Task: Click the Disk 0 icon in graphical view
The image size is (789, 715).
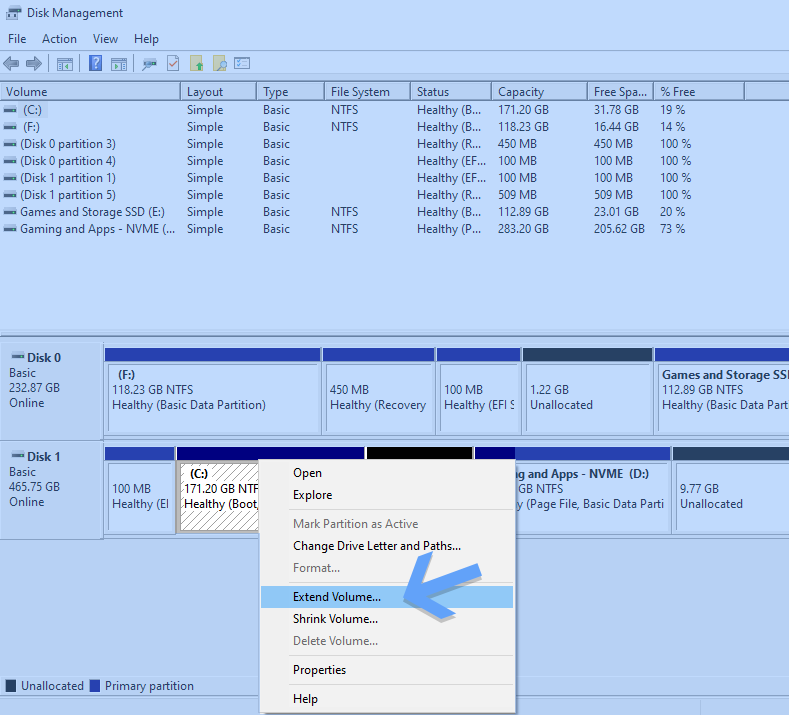Action: [18, 357]
